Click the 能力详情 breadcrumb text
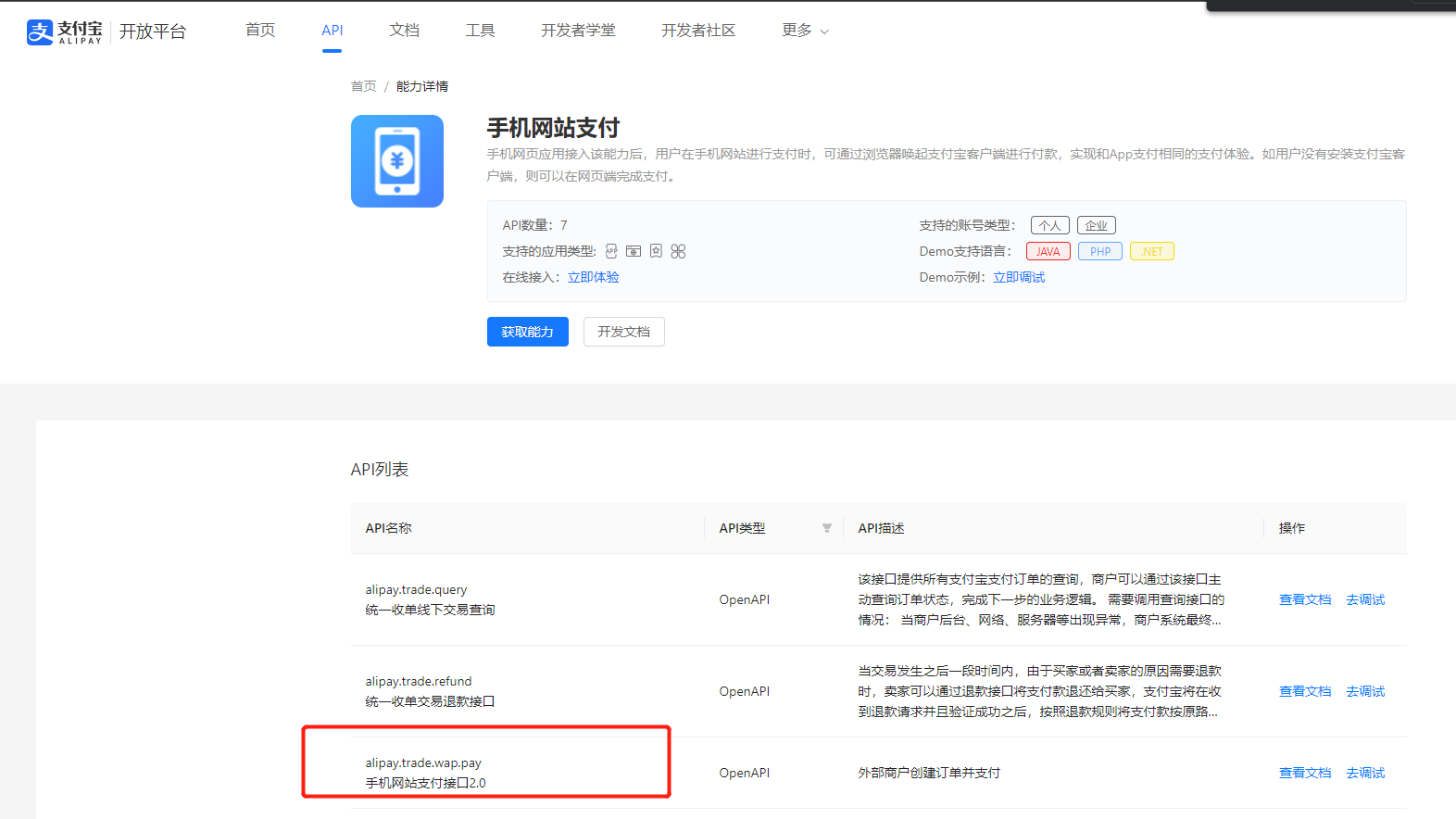This screenshot has height=819, width=1456. 422,86
